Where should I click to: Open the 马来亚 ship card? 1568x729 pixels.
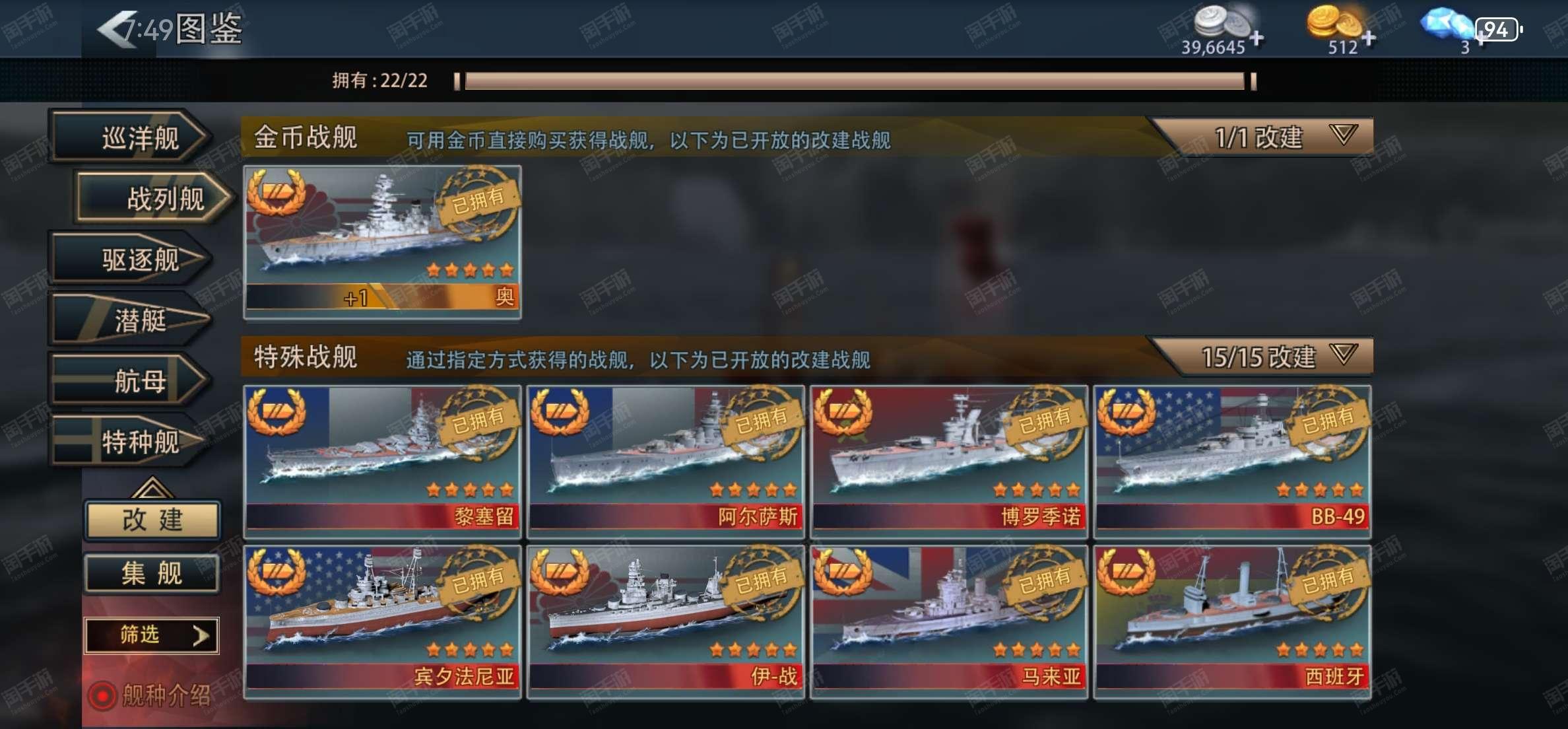tap(949, 621)
